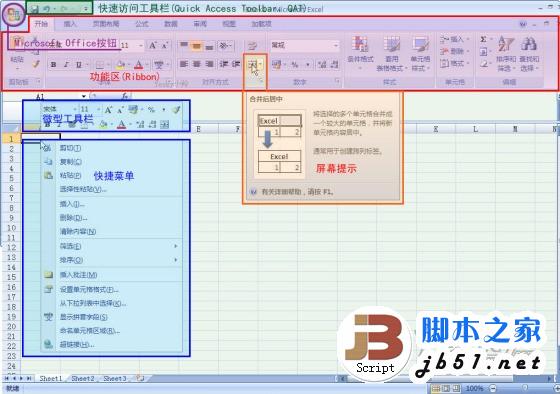Click Format (格式) in ribbon cells group
This screenshot has height=394, width=560.
coord(454,64)
